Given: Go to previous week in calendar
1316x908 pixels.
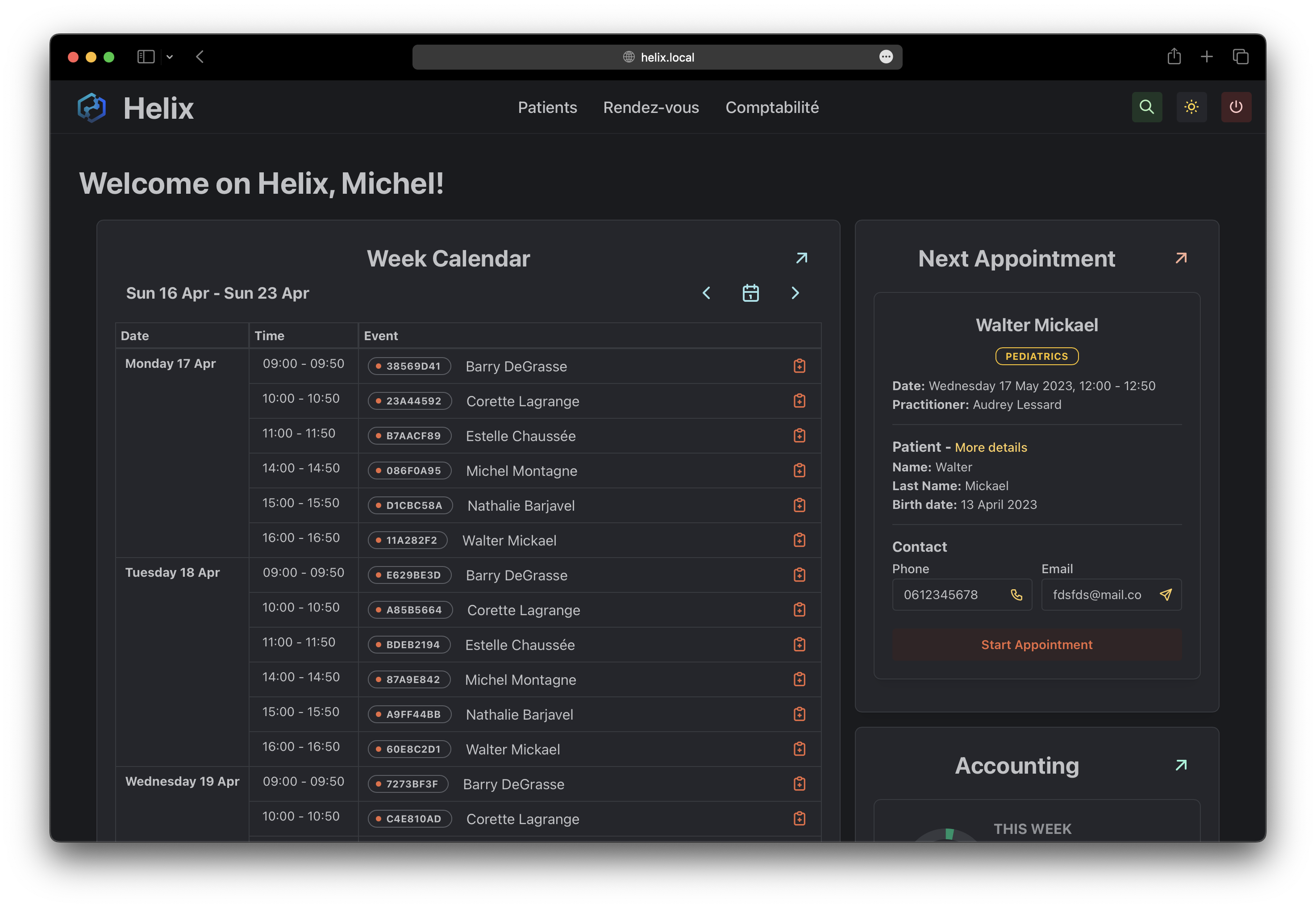Looking at the screenshot, I should pyautogui.click(x=706, y=293).
